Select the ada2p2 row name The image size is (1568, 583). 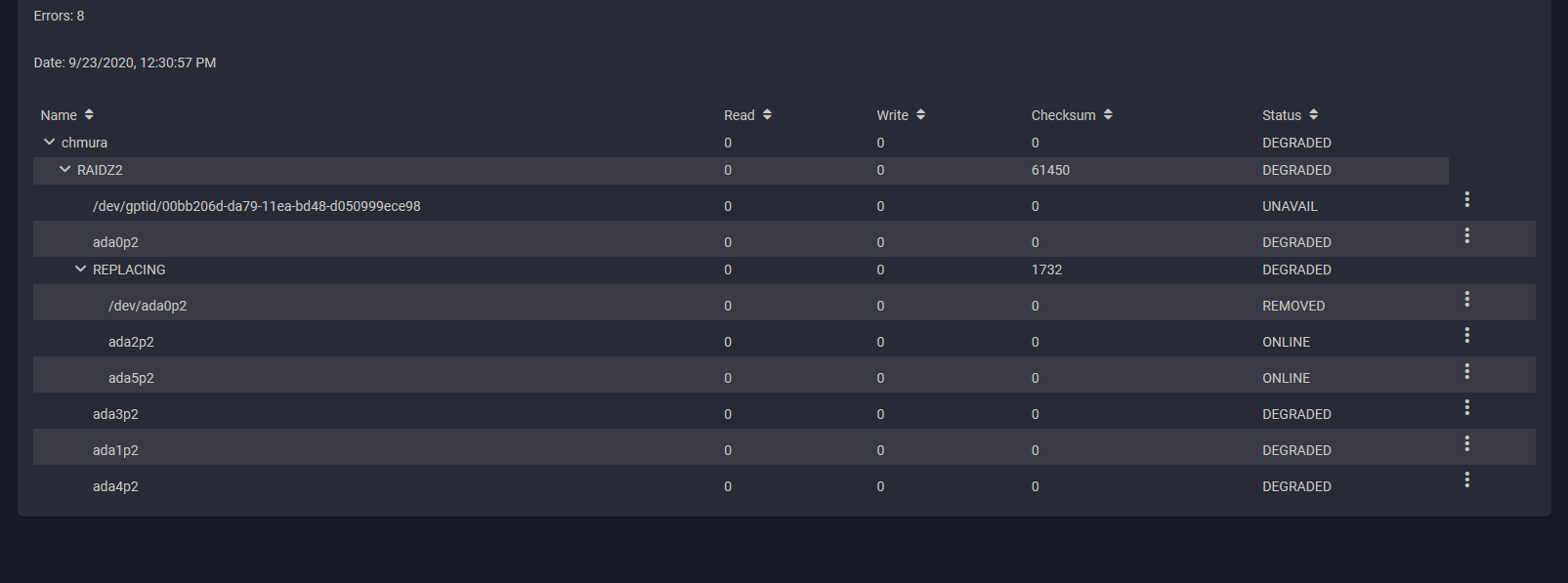pos(131,342)
